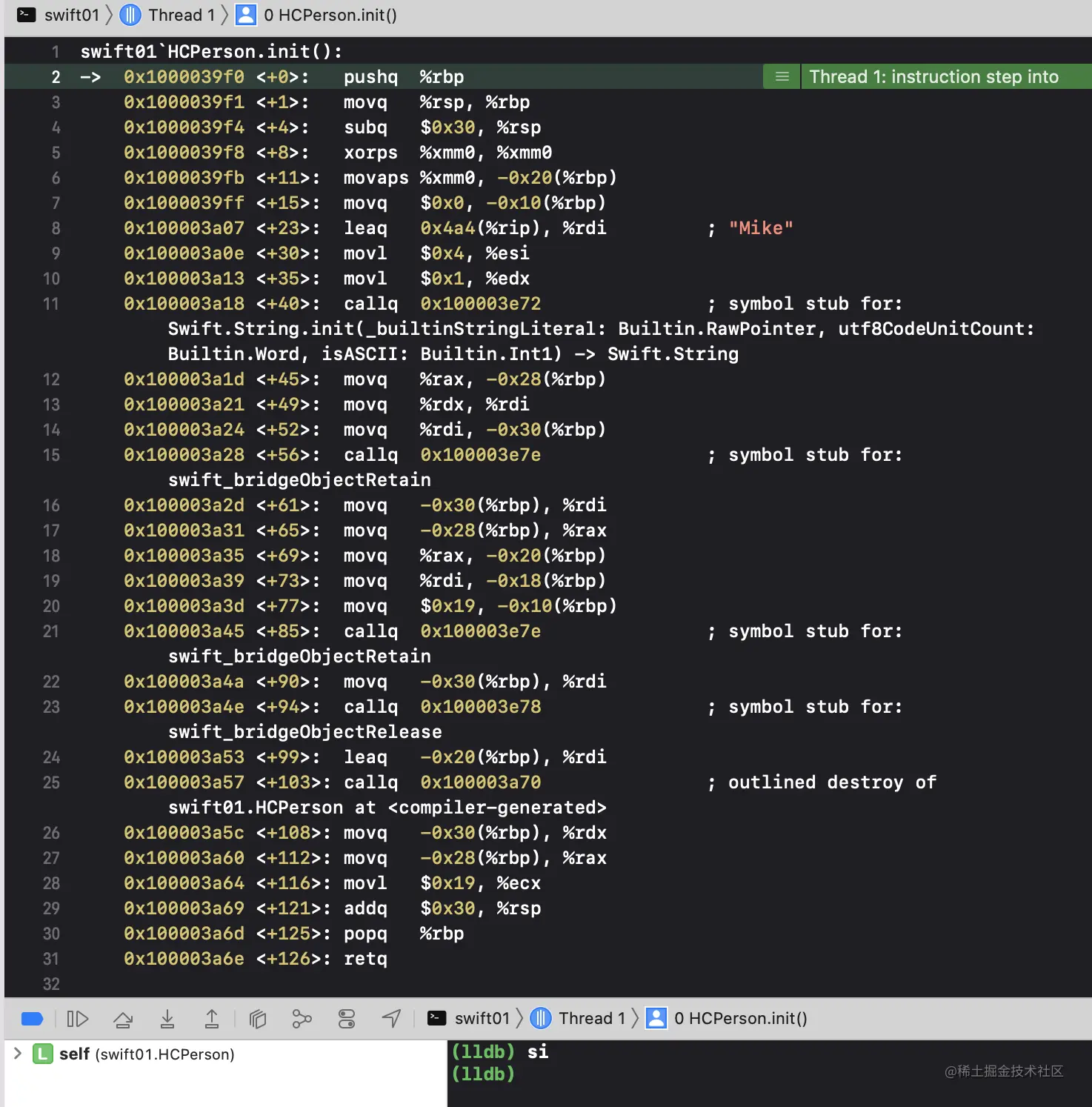Click gutter line number 25 to set breakpoint
This screenshot has height=1107, width=1092.
(x=51, y=782)
